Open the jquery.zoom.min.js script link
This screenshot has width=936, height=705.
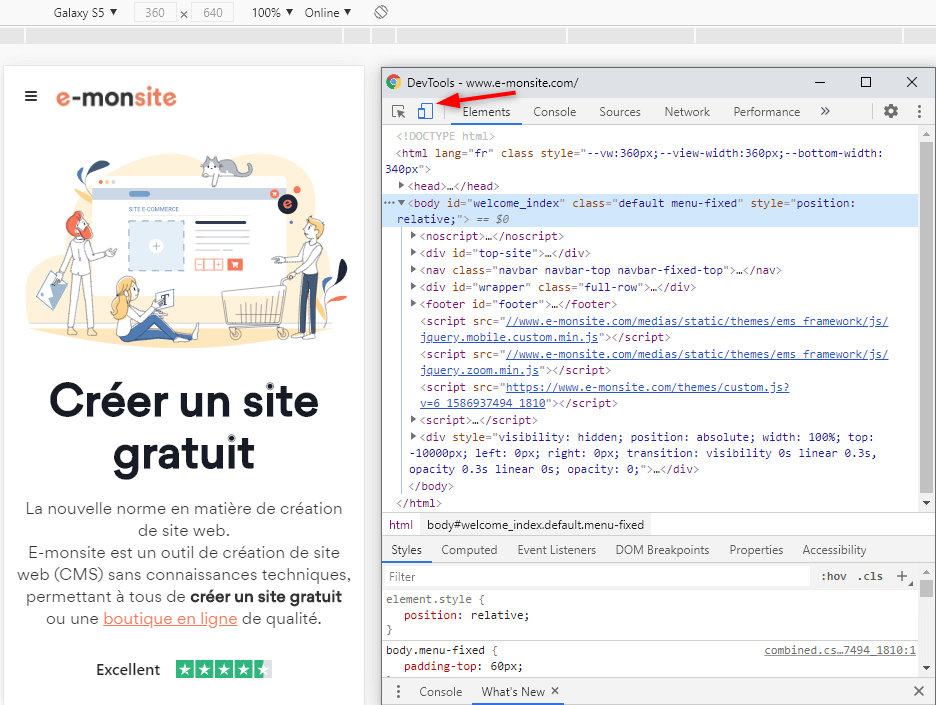(x=654, y=362)
